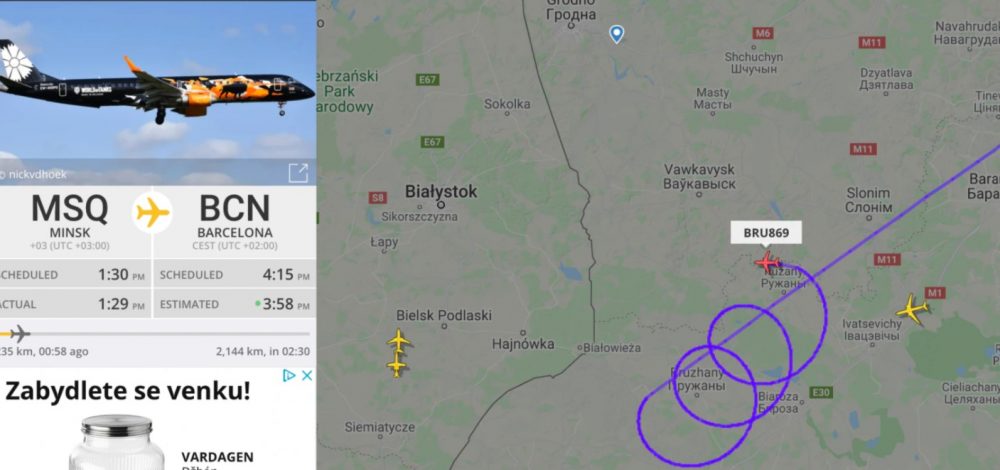Viewport: 1000px width, 470px height.
Task: Click the red BRU869 aircraft icon
Action: (767, 261)
